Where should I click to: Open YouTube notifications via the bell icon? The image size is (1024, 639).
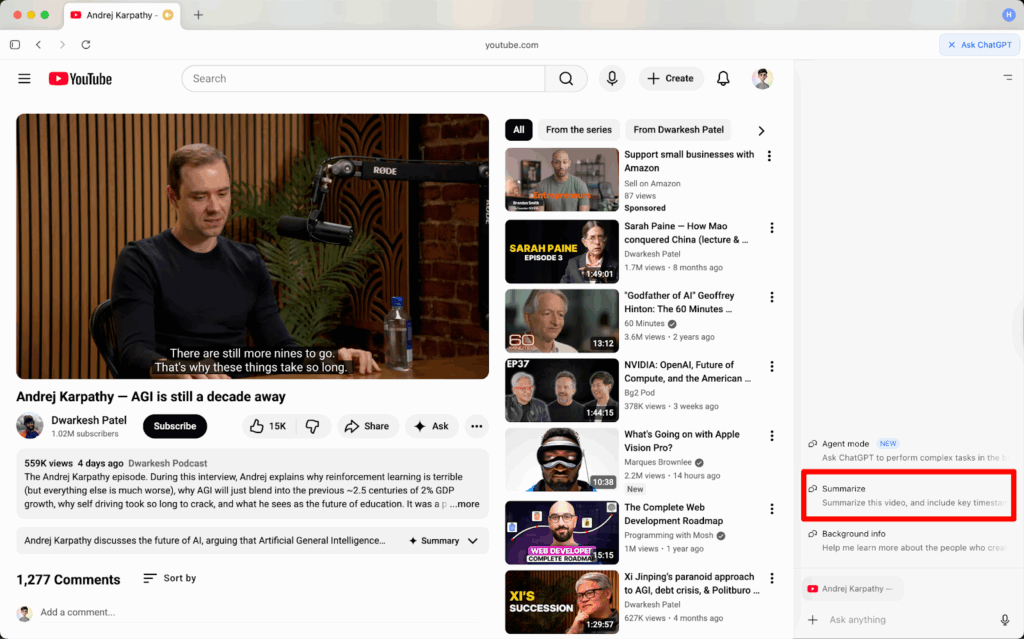click(x=723, y=78)
